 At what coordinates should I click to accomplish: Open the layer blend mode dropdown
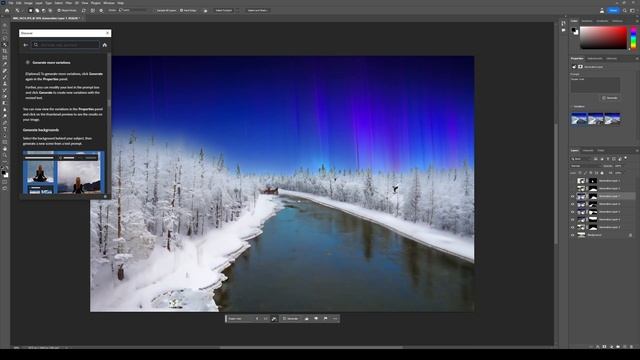(x=586, y=166)
